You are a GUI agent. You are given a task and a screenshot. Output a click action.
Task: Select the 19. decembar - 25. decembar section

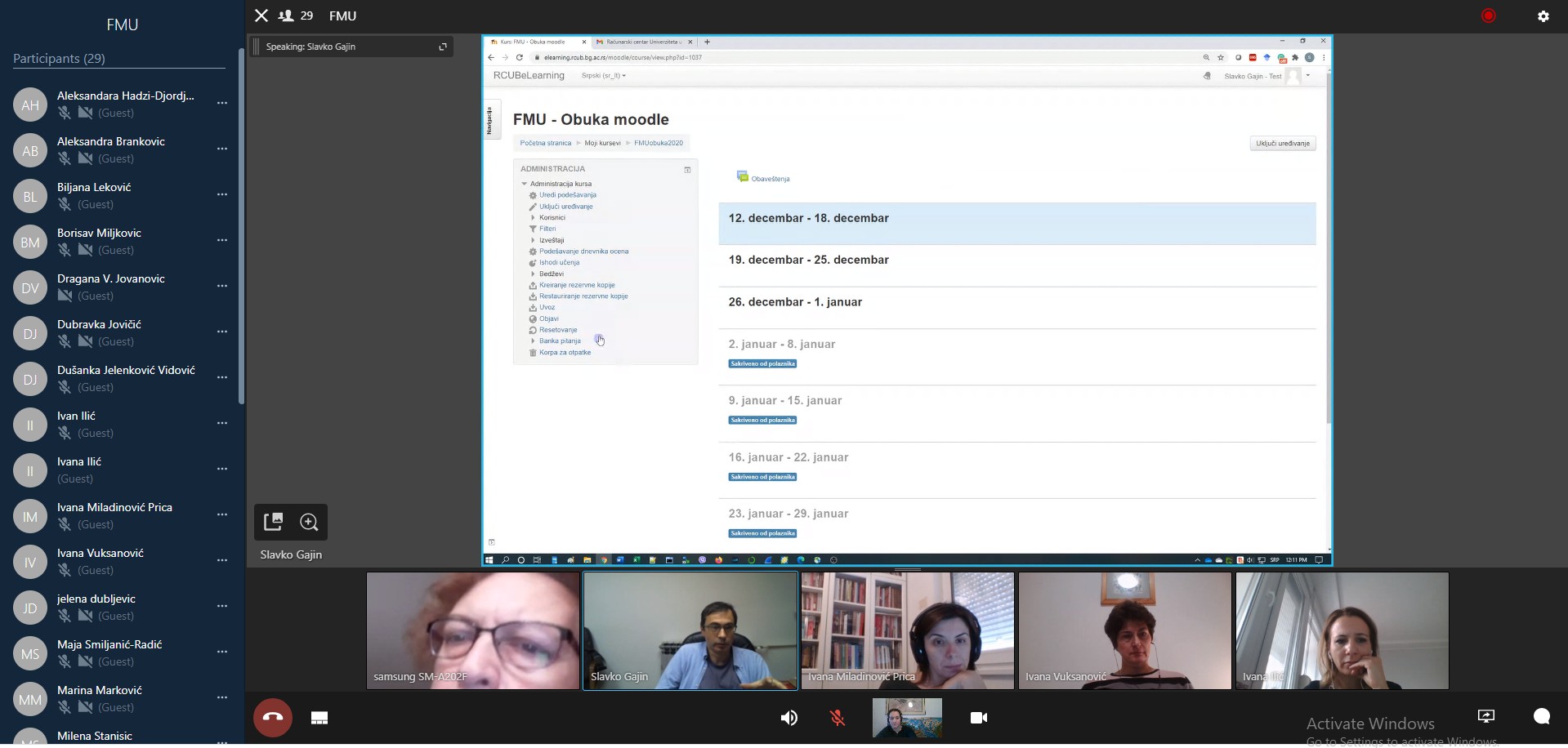point(1017,265)
